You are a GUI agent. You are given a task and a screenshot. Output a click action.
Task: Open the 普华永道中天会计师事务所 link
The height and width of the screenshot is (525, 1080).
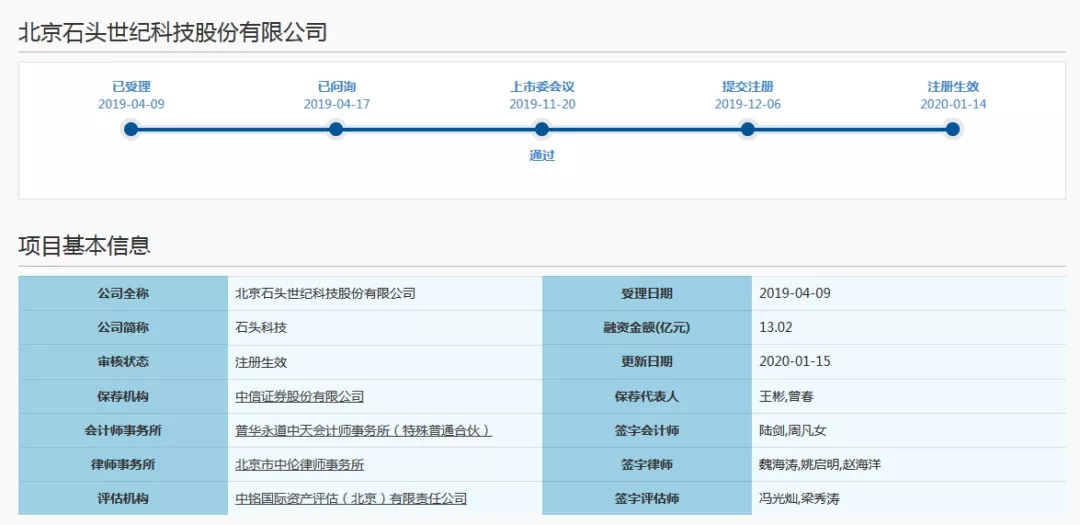tap(363, 431)
